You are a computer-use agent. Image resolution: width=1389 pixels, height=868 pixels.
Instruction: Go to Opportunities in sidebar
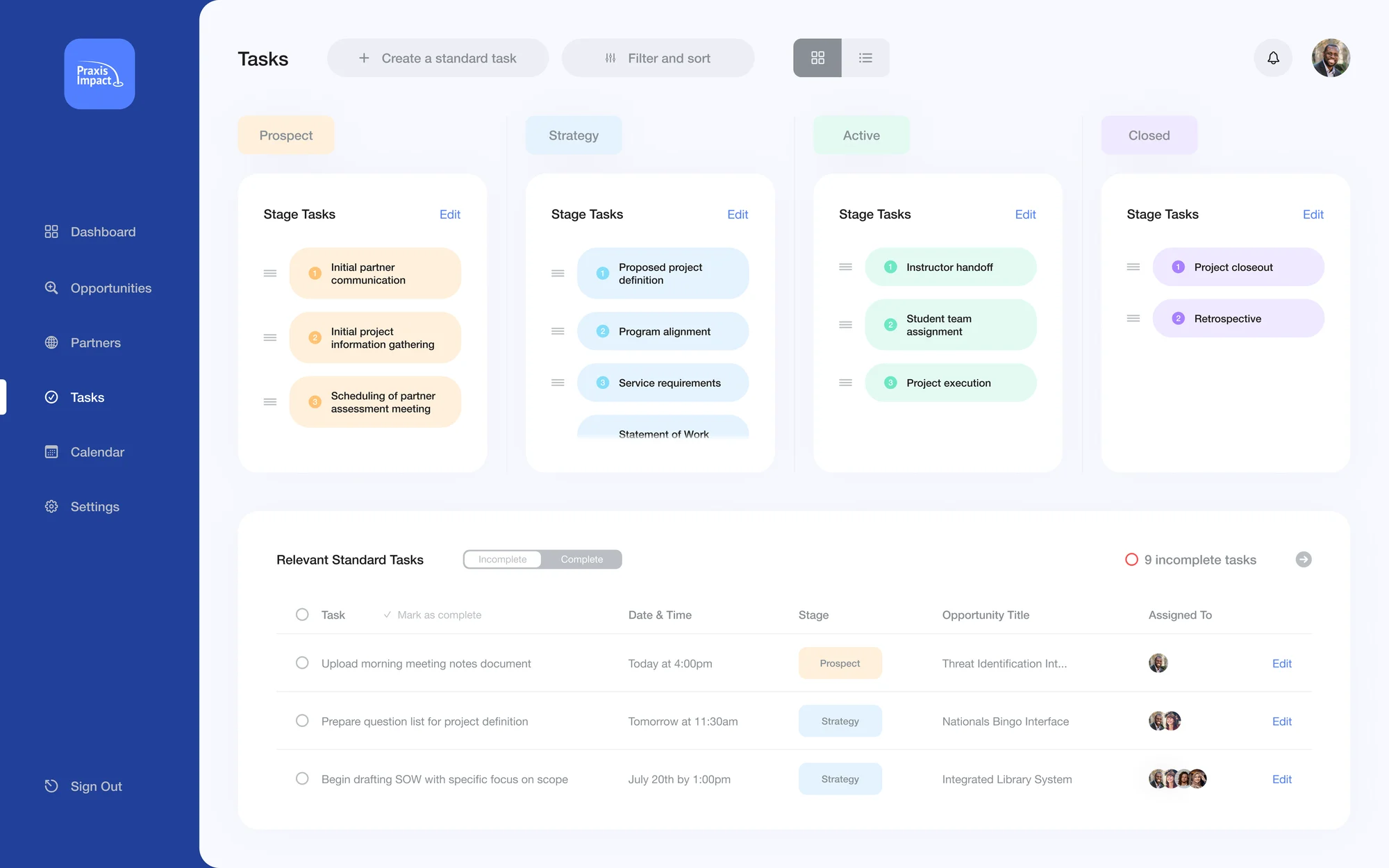[x=98, y=287]
